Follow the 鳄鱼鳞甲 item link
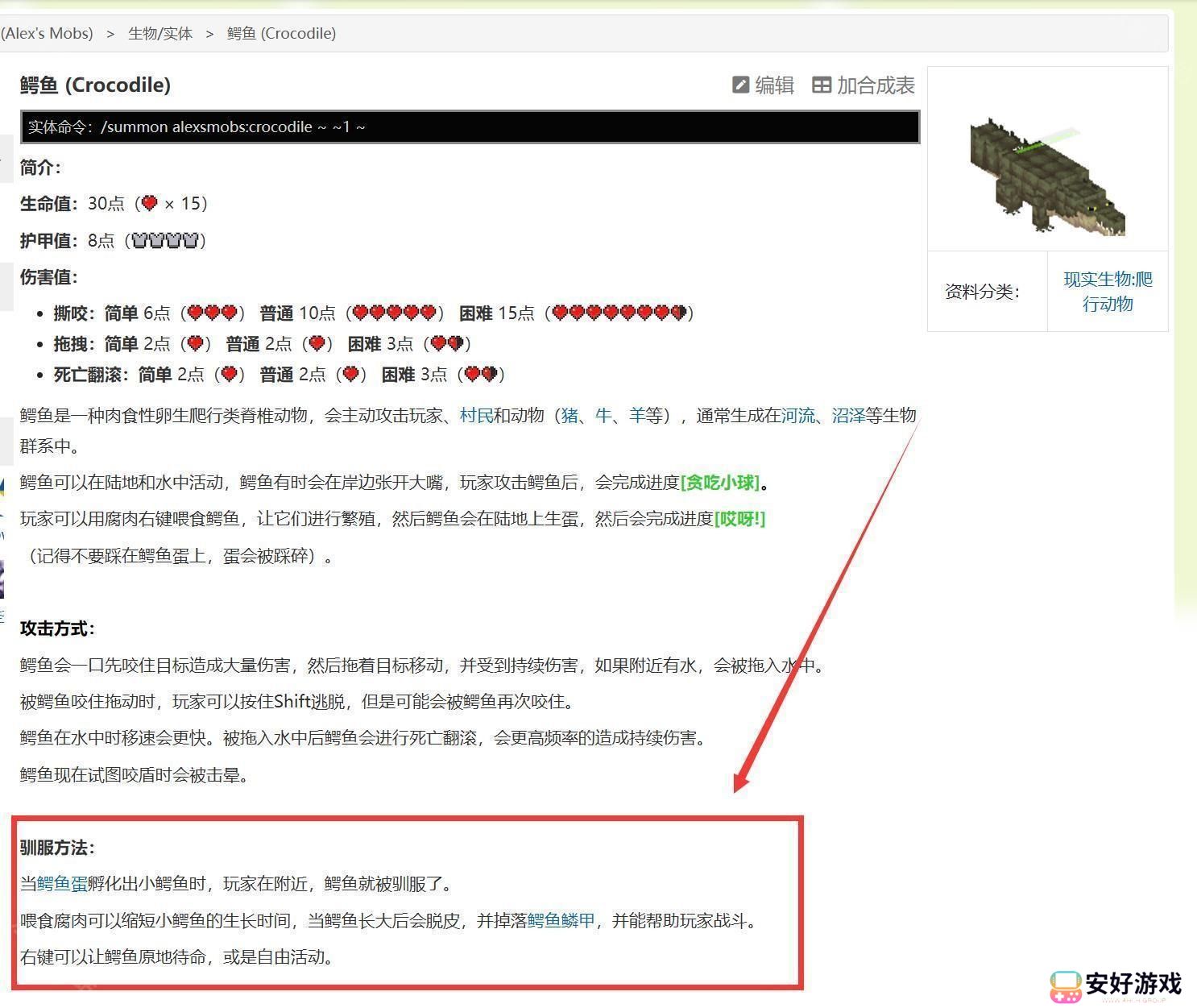This screenshot has width=1197, height=1008. [561, 921]
